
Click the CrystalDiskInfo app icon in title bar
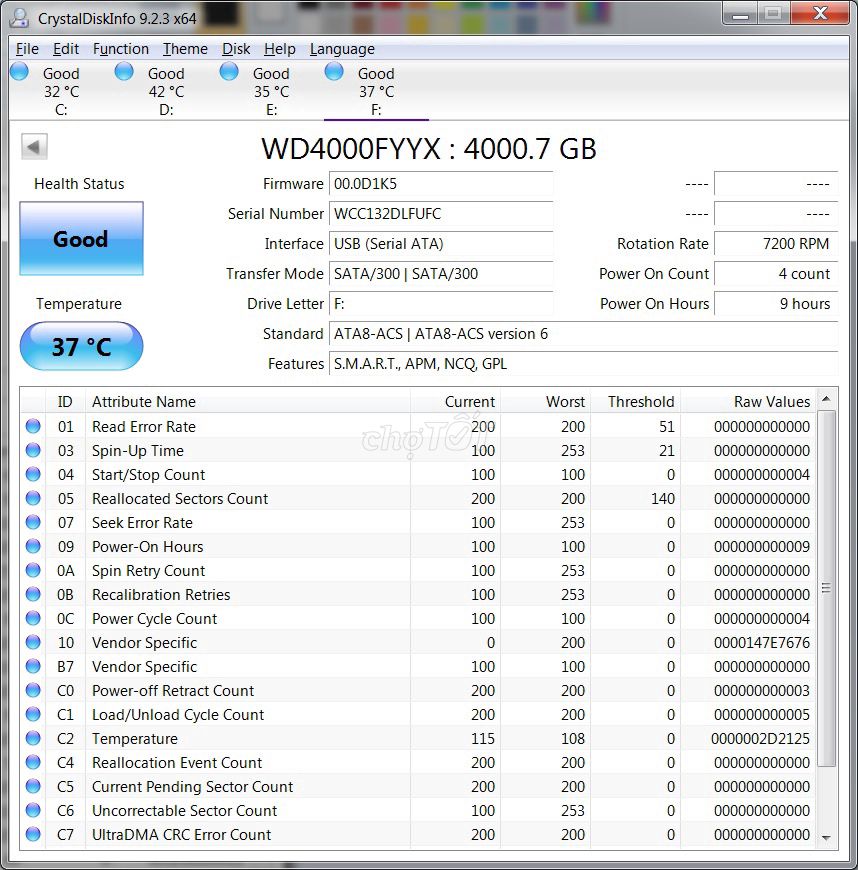(x=19, y=18)
